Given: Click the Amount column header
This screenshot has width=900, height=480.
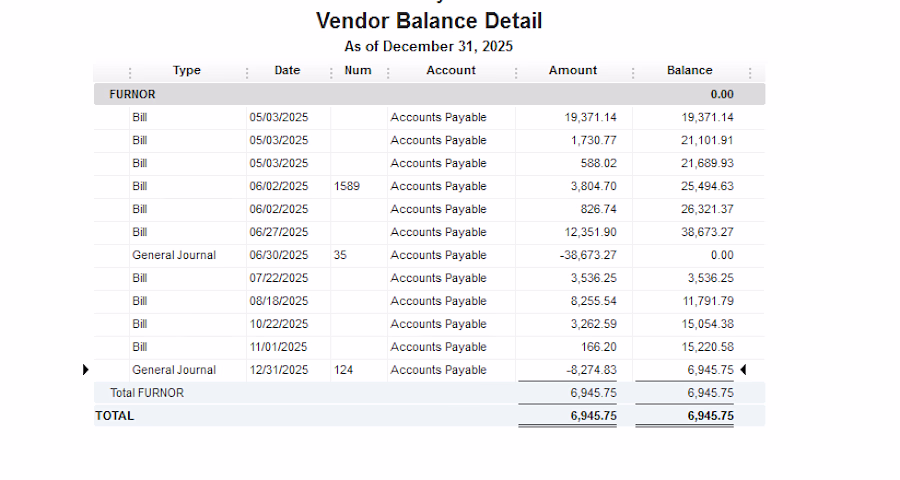Looking at the screenshot, I should coord(573,71).
